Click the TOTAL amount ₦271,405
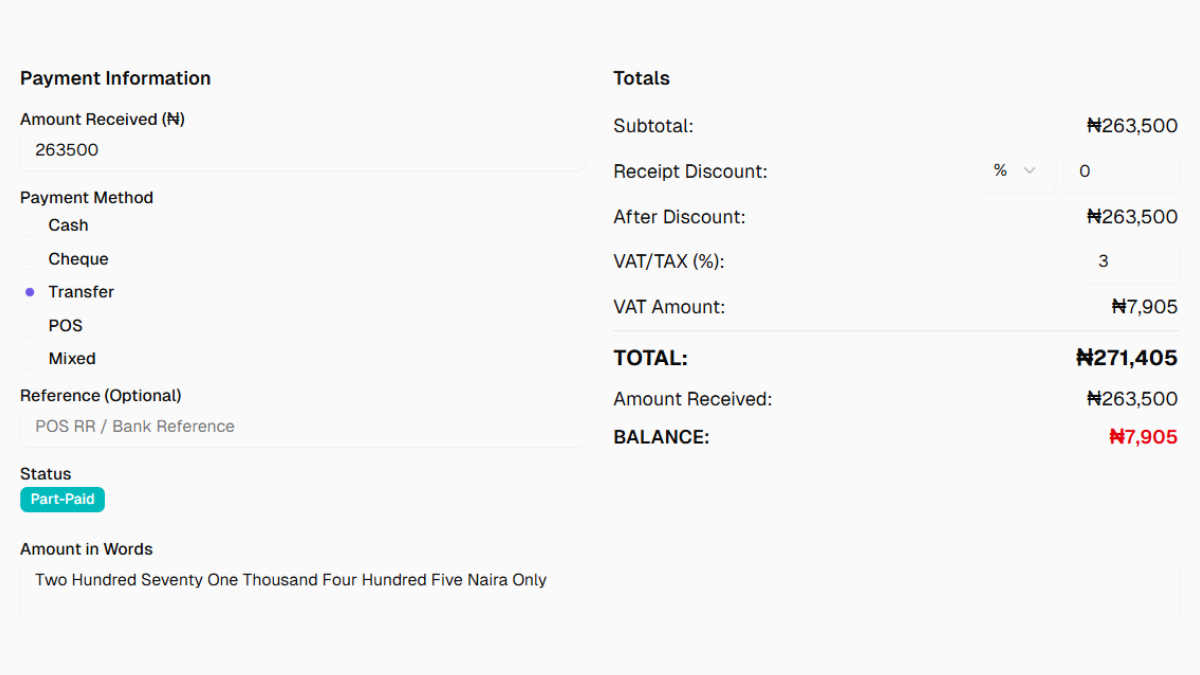This screenshot has width=1200, height=675. (x=1126, y=358)
